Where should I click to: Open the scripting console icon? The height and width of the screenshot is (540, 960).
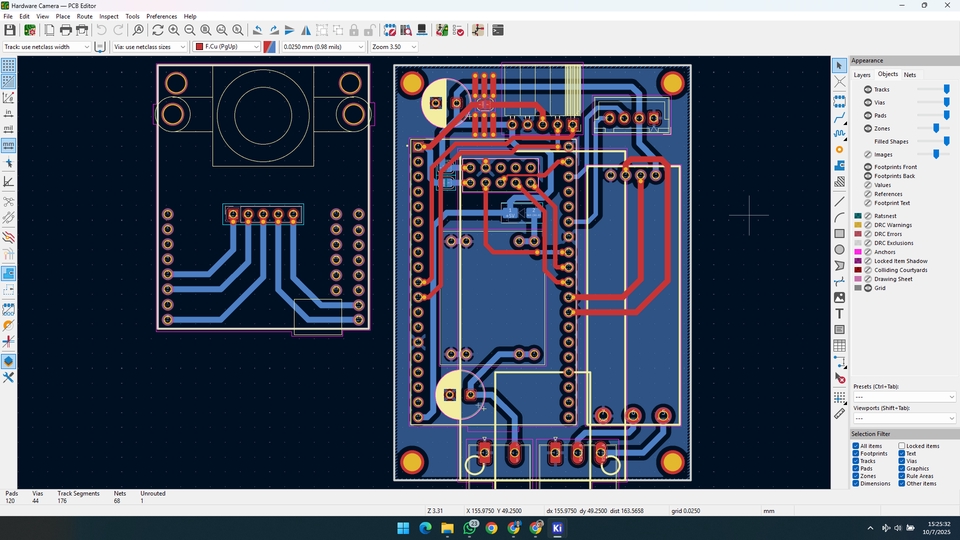point(498,31)
